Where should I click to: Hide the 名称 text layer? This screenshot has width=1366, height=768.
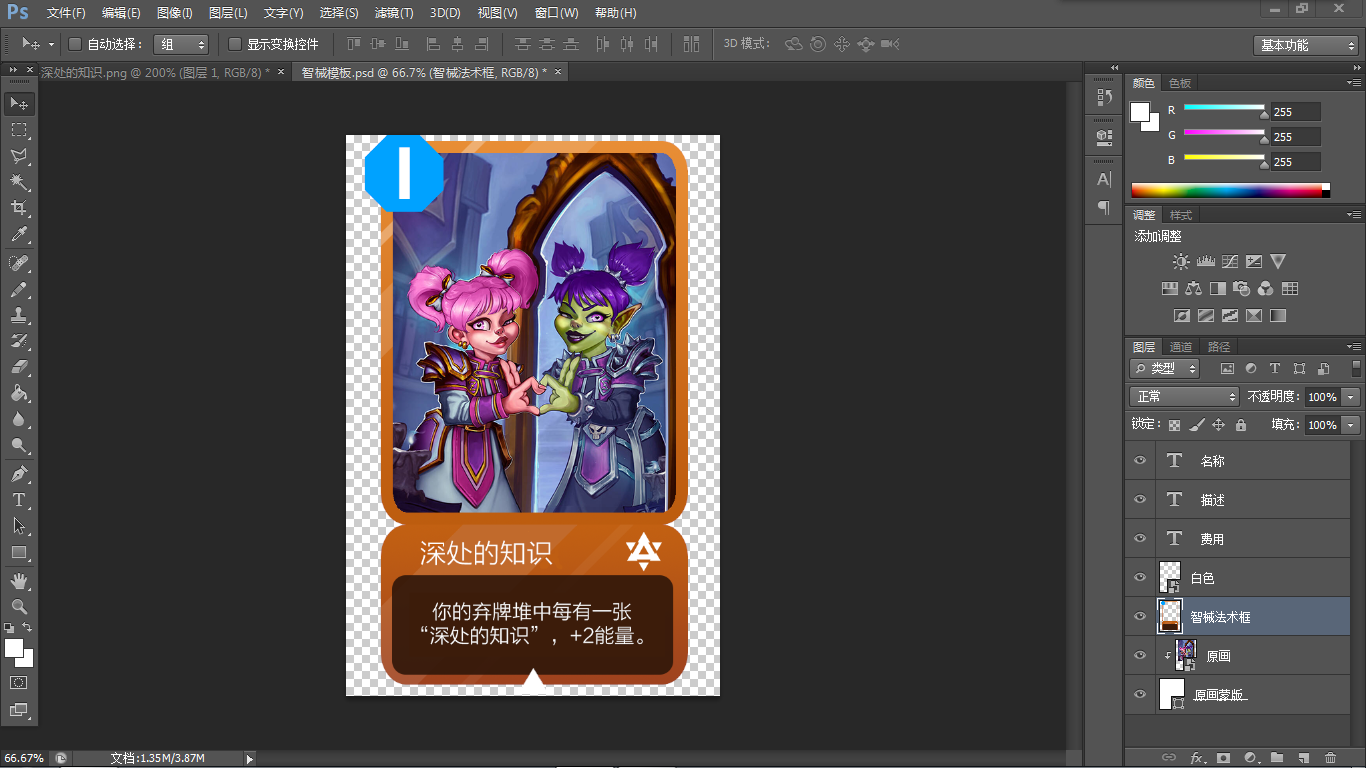(x=1139, y=461)
